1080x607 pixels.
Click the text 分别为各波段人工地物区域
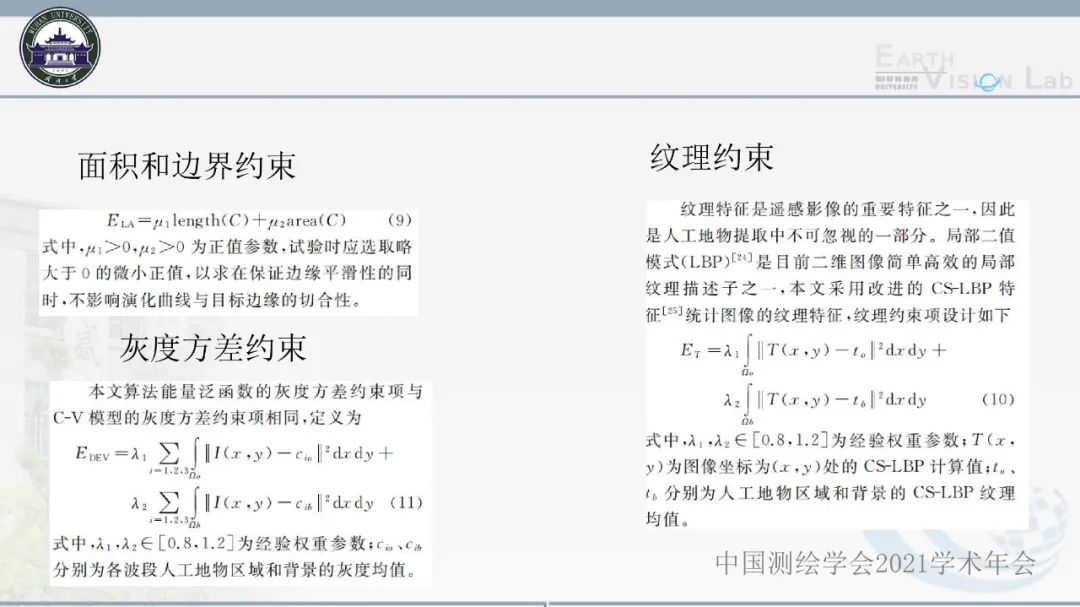pyautogui.click(x=240, y=572)
